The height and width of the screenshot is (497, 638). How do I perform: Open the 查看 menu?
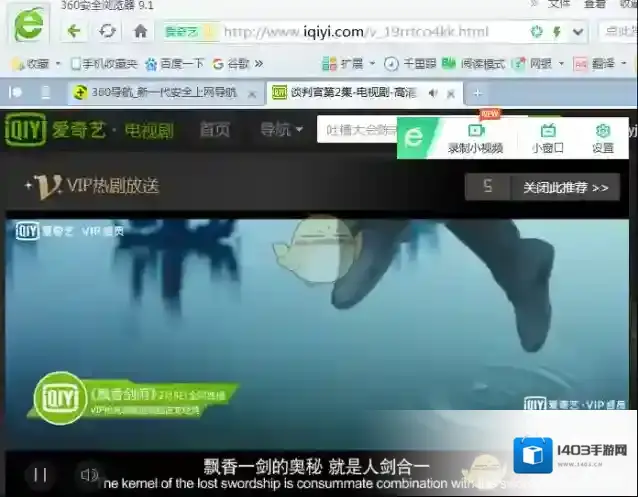[x=594, y=4]
